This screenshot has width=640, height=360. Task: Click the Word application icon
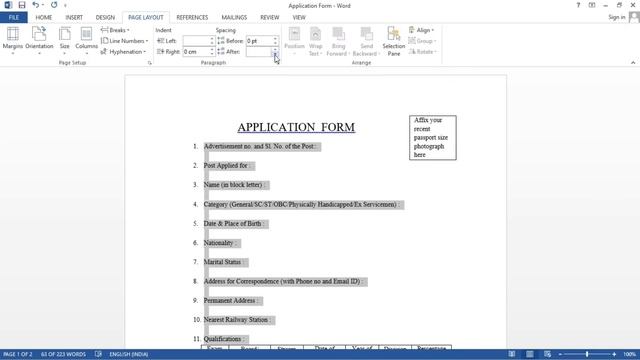[x=8, y=5]
